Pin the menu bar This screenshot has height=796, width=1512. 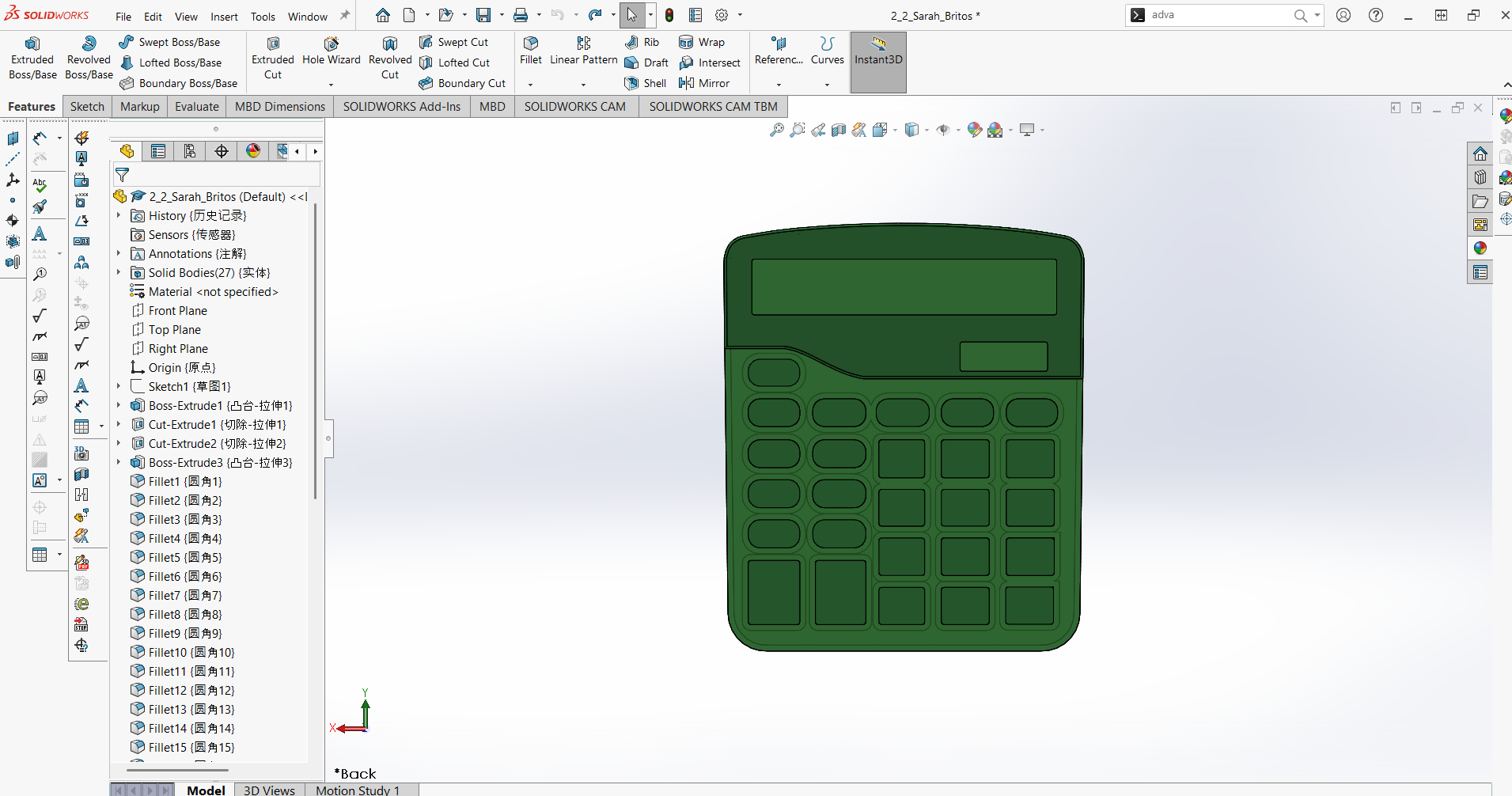(x=345, y=16)
